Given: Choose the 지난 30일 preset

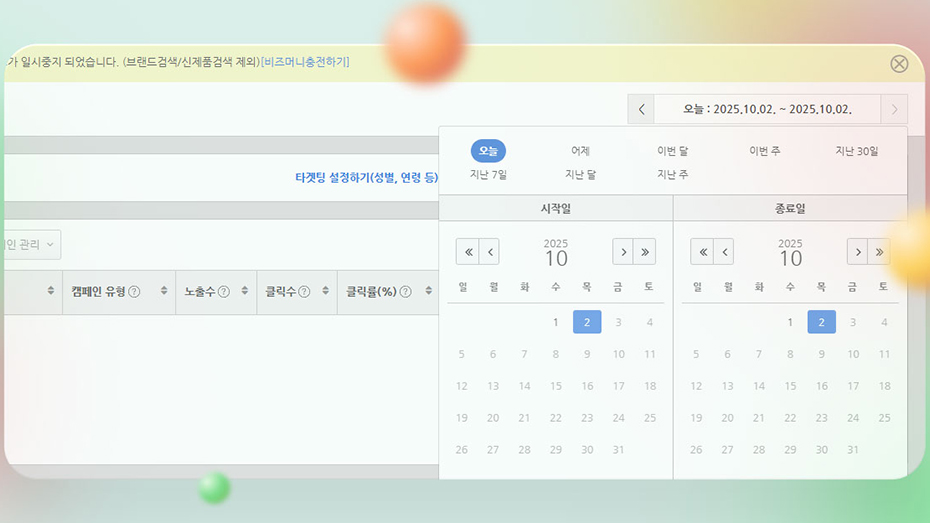Looking at the screenshot, I should coord(857,151).
